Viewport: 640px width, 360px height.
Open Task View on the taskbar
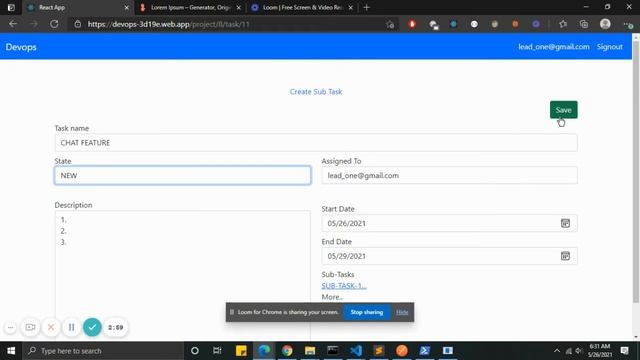(217, 351)
